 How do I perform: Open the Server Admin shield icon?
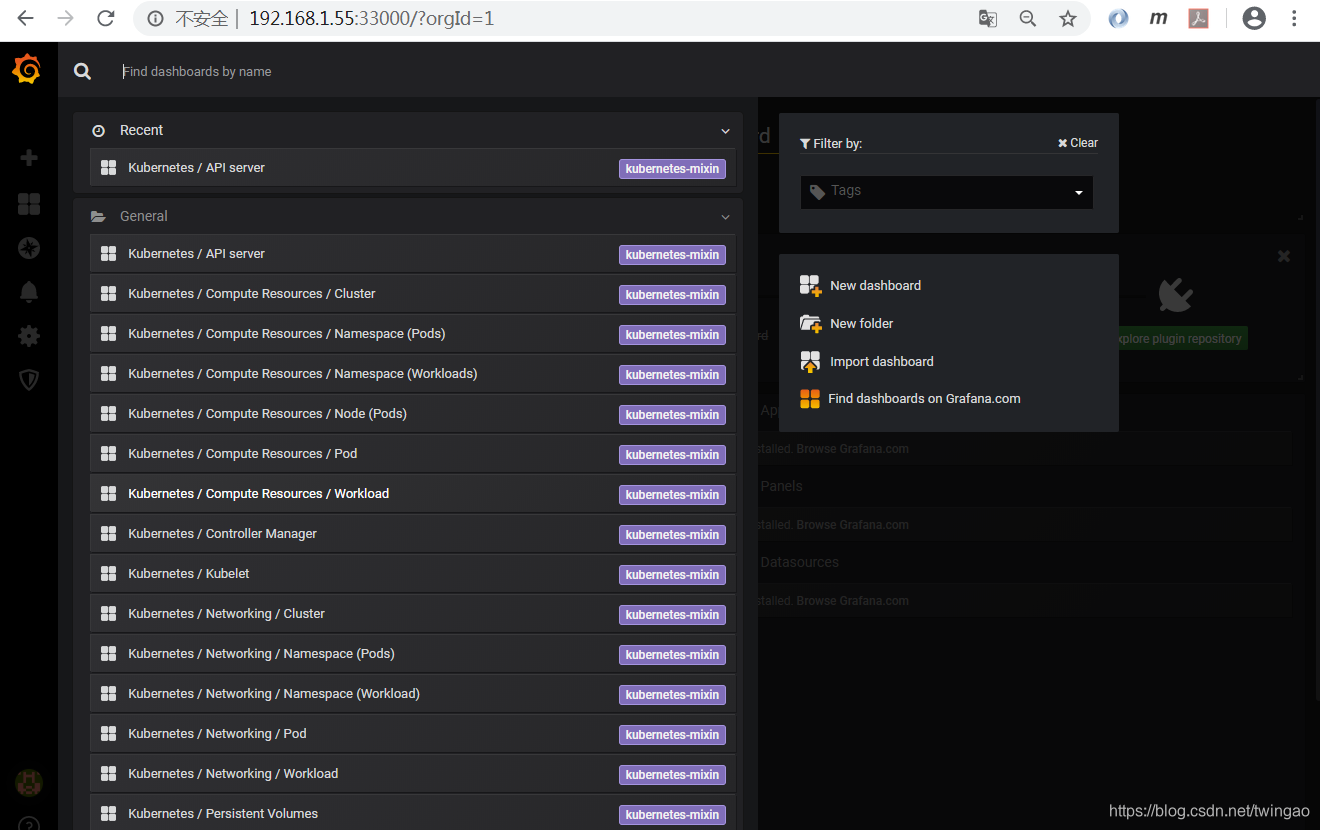click(29, 379)
